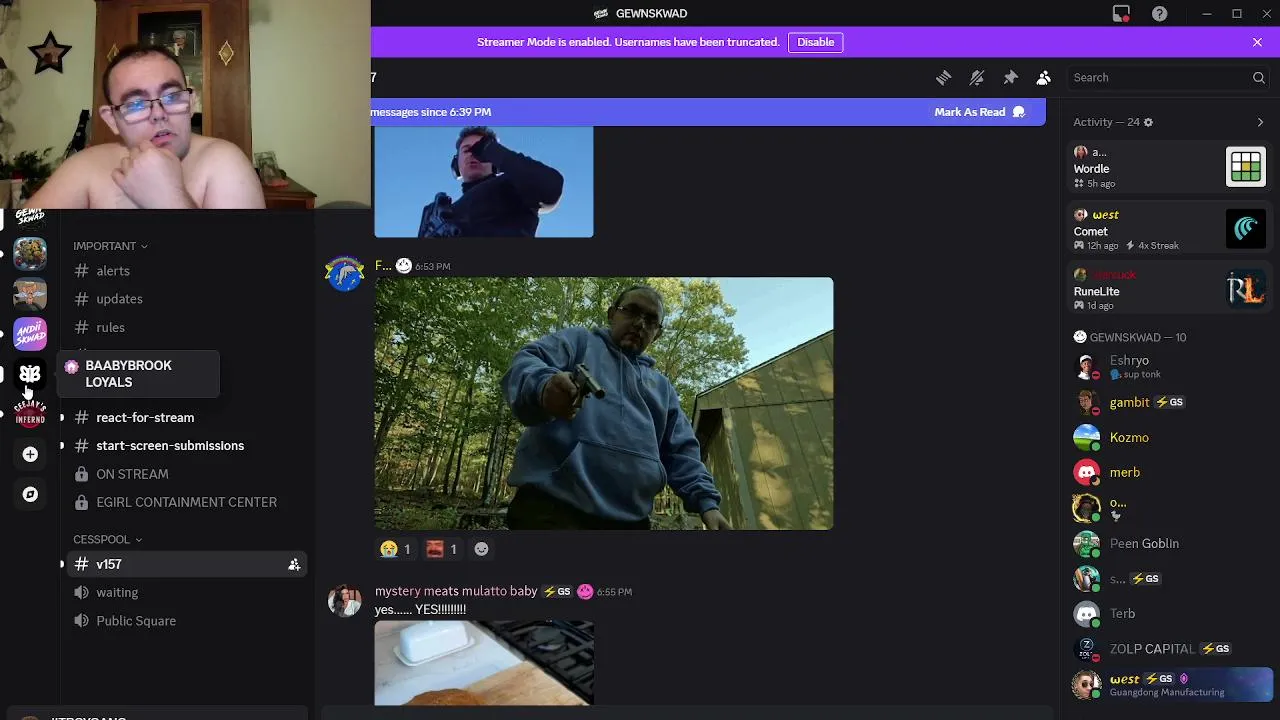Toggle the red face emoji reaction

442,549
